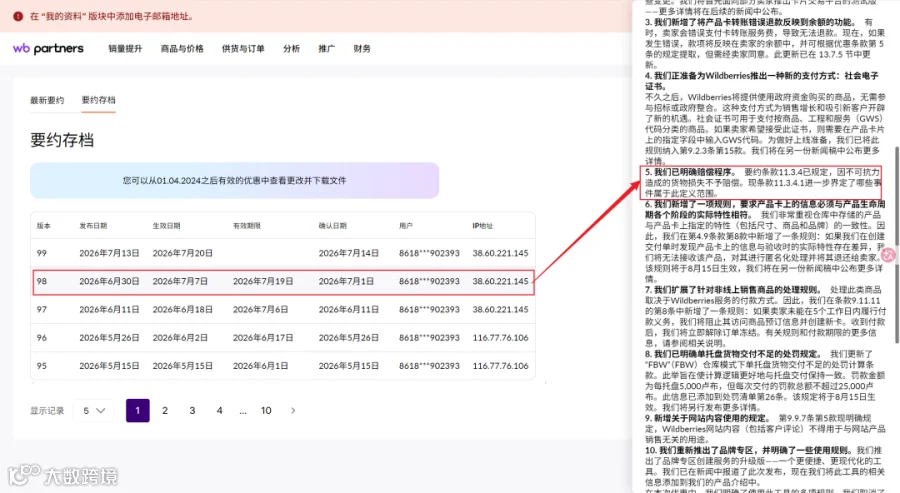Click the pink floating widget icon
The image size is (900, 493).
(x=889, y=255)
